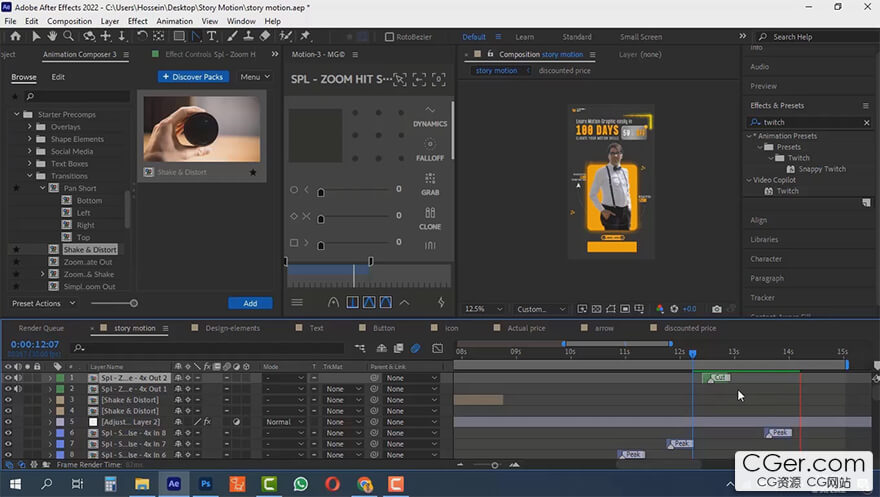Toggle favorite star on Shake & Distort thumbnail
The image size is (880, 497).
[253, 172]
